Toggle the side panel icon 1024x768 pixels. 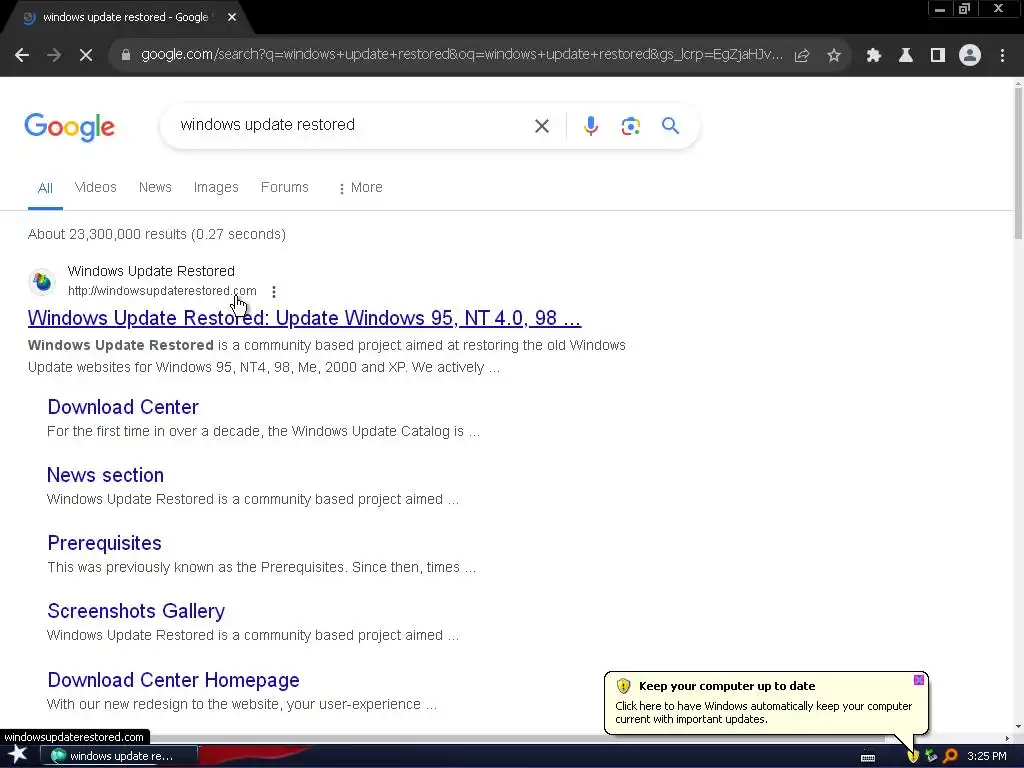pos(938,56)
